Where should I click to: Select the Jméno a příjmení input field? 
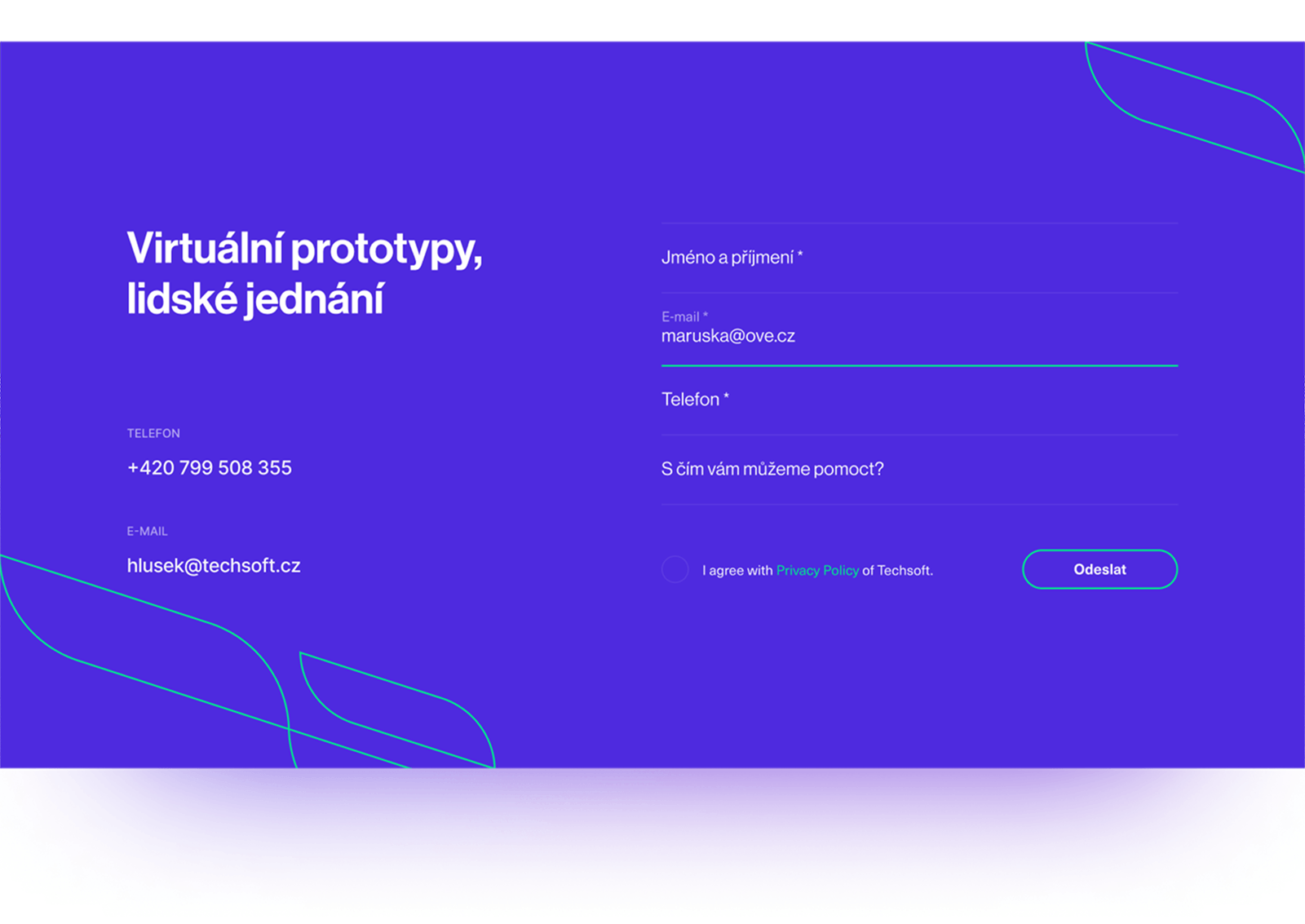816,257
